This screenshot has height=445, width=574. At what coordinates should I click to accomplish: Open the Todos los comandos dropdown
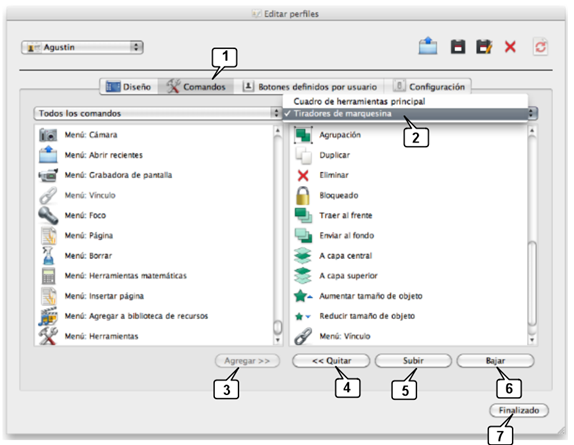(x=157, y=113)
